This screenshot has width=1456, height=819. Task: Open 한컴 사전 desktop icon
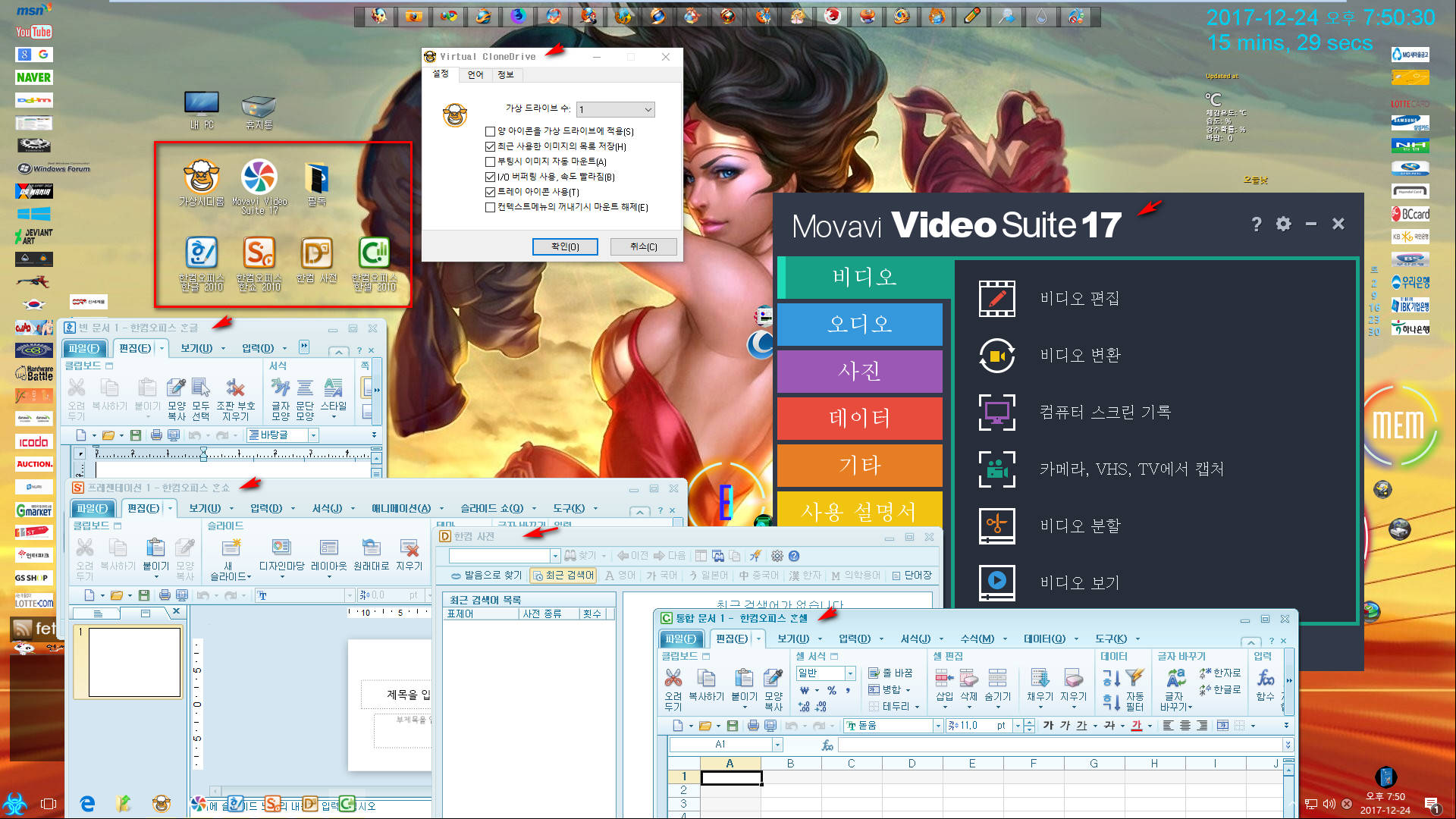[x=317, y=260]
